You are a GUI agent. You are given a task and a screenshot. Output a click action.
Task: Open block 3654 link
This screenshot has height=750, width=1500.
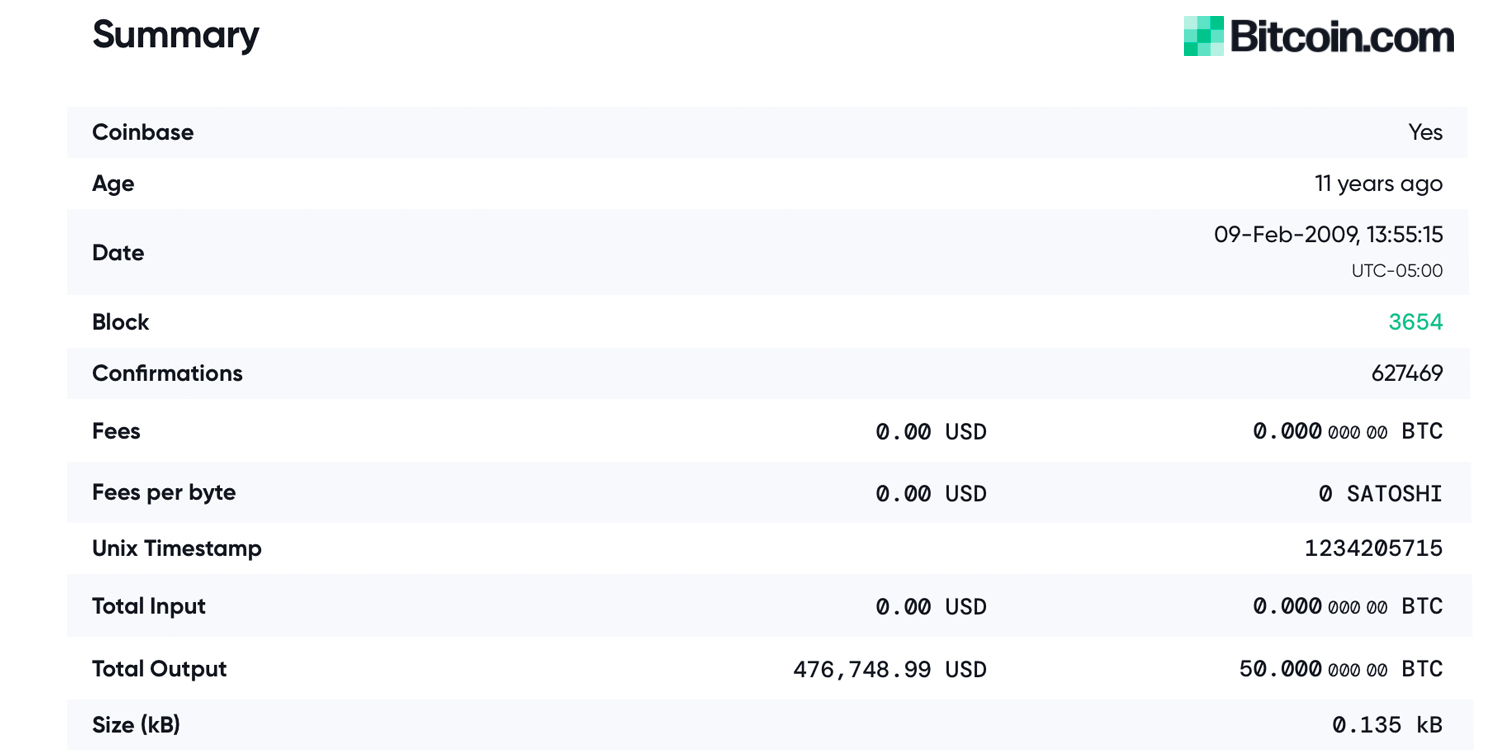pyautogui.click(x=1415, y=322)
